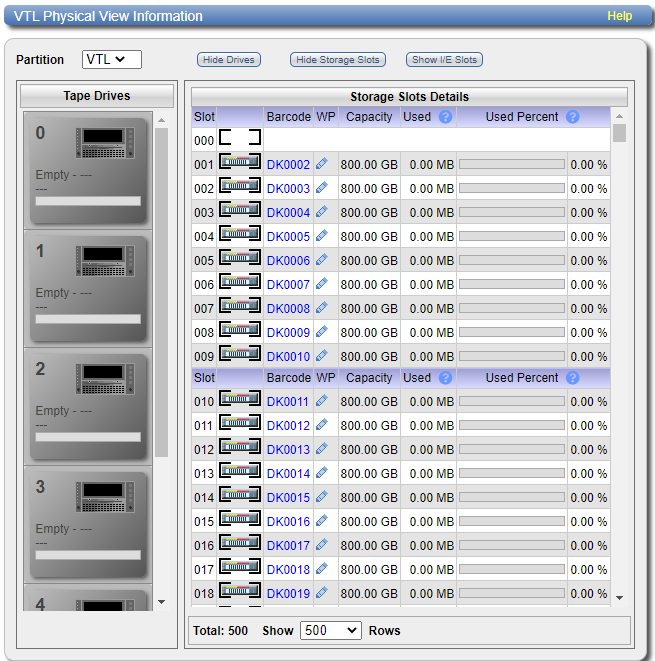Open the Show rows 500 dropdown

point(330,630)
